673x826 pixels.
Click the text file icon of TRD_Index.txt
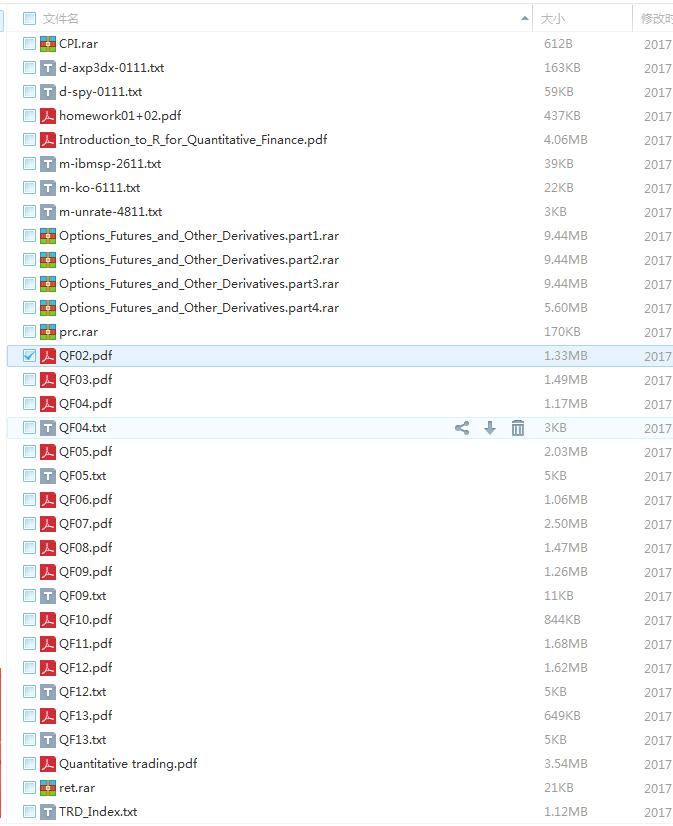pyautogui.click(x=48, y=812)
